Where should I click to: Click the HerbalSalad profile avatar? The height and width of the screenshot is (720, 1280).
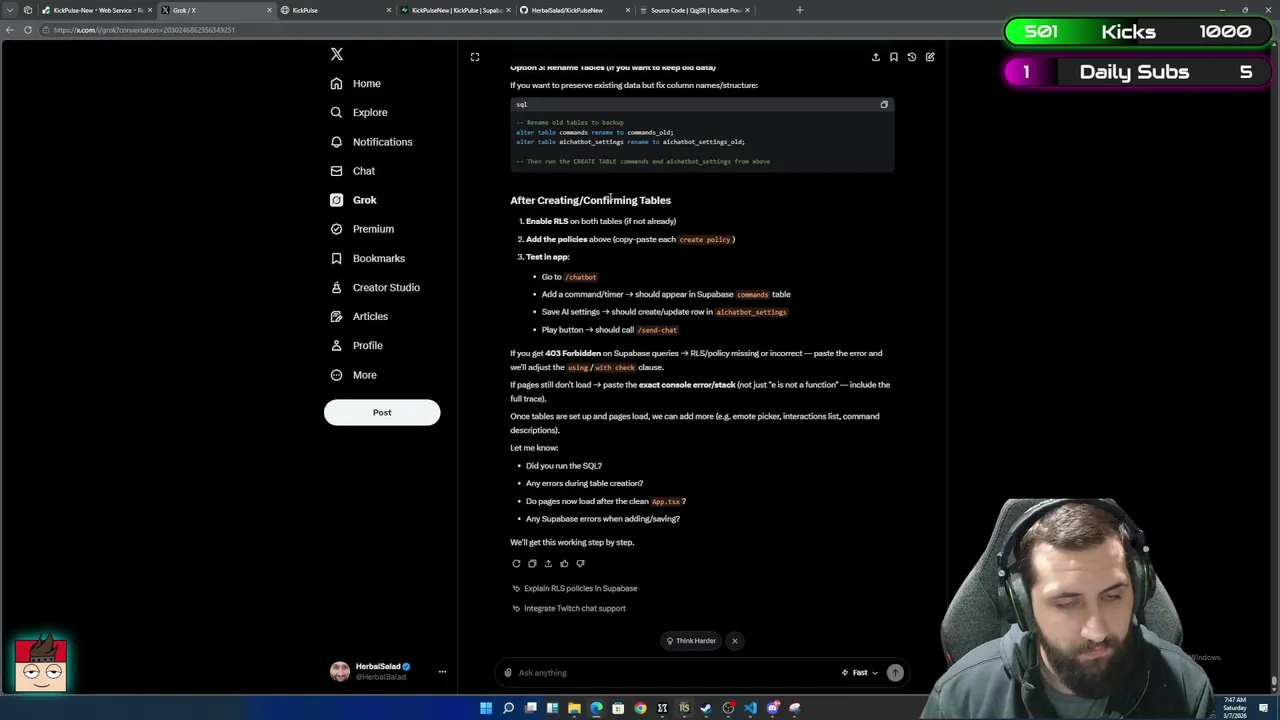pos(340,672)
